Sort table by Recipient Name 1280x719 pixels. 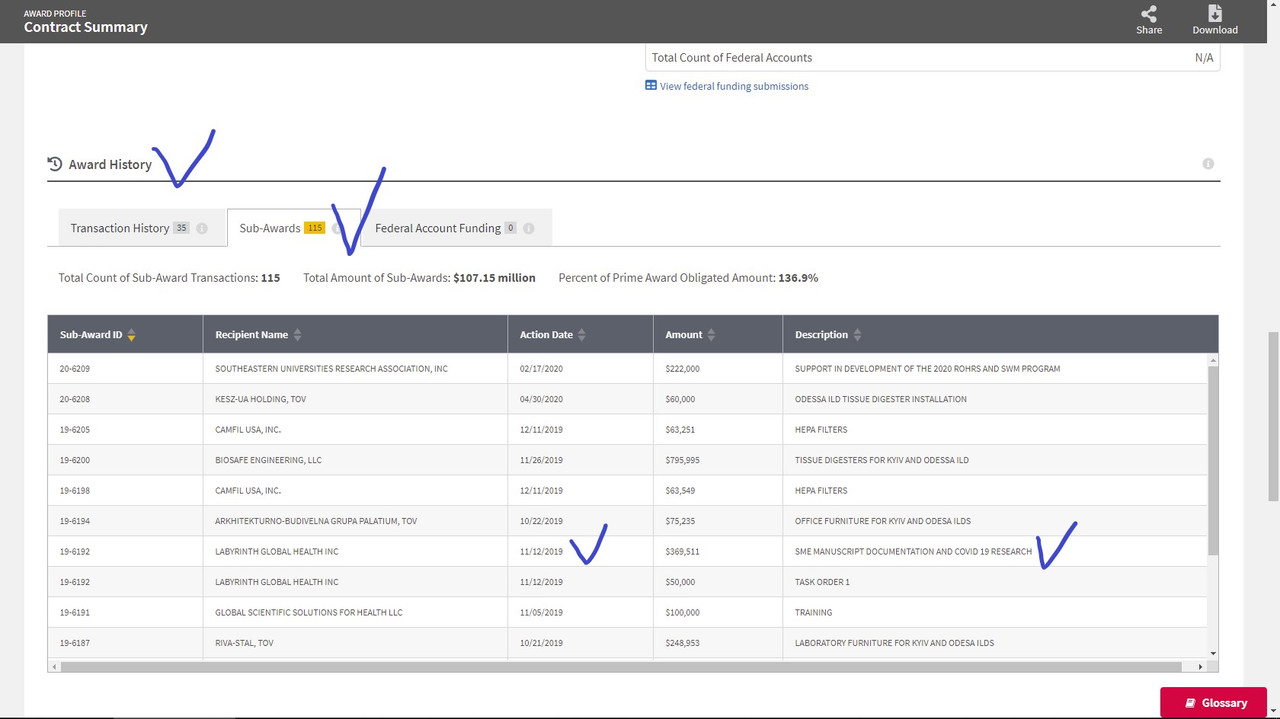coord(297,335)
